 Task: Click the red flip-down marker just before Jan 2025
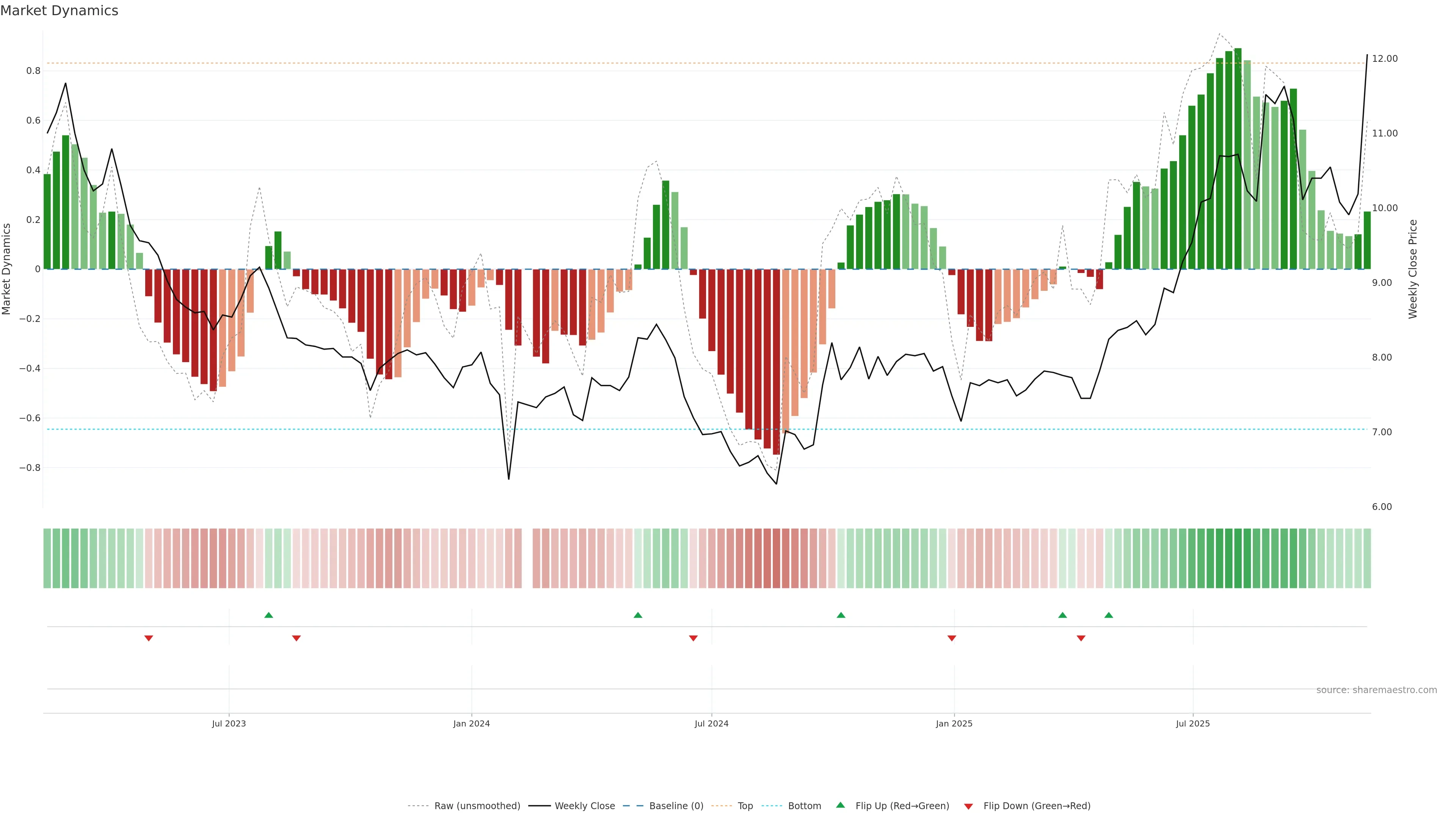(x=952, y=638)
